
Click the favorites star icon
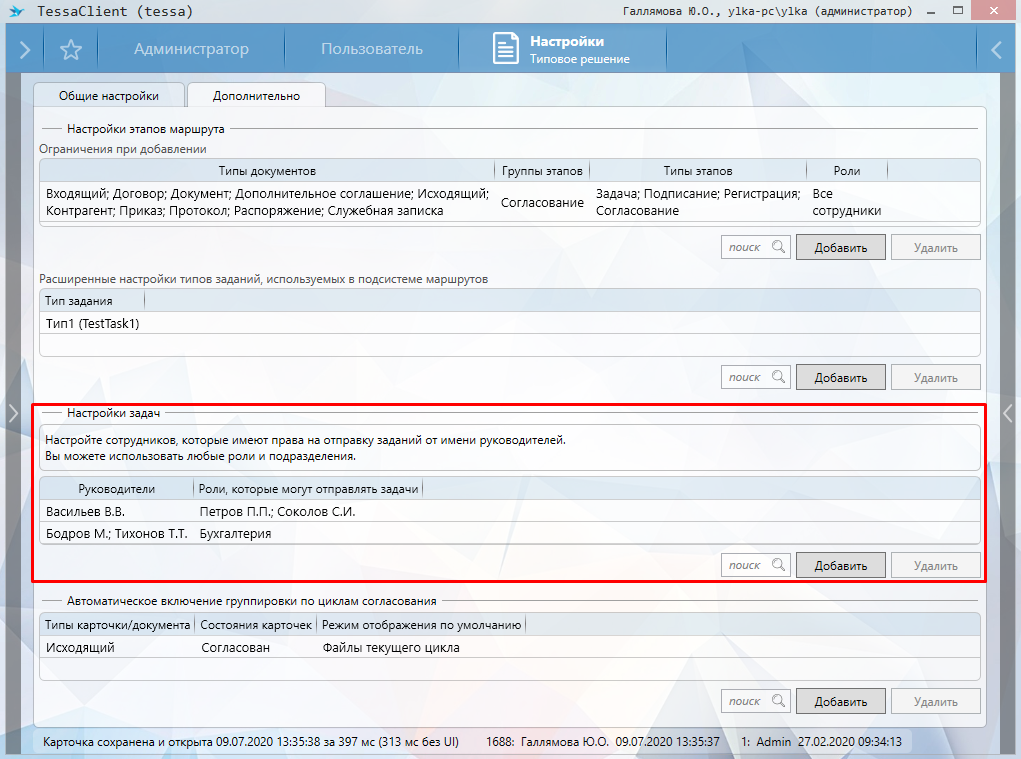point(71,50)
